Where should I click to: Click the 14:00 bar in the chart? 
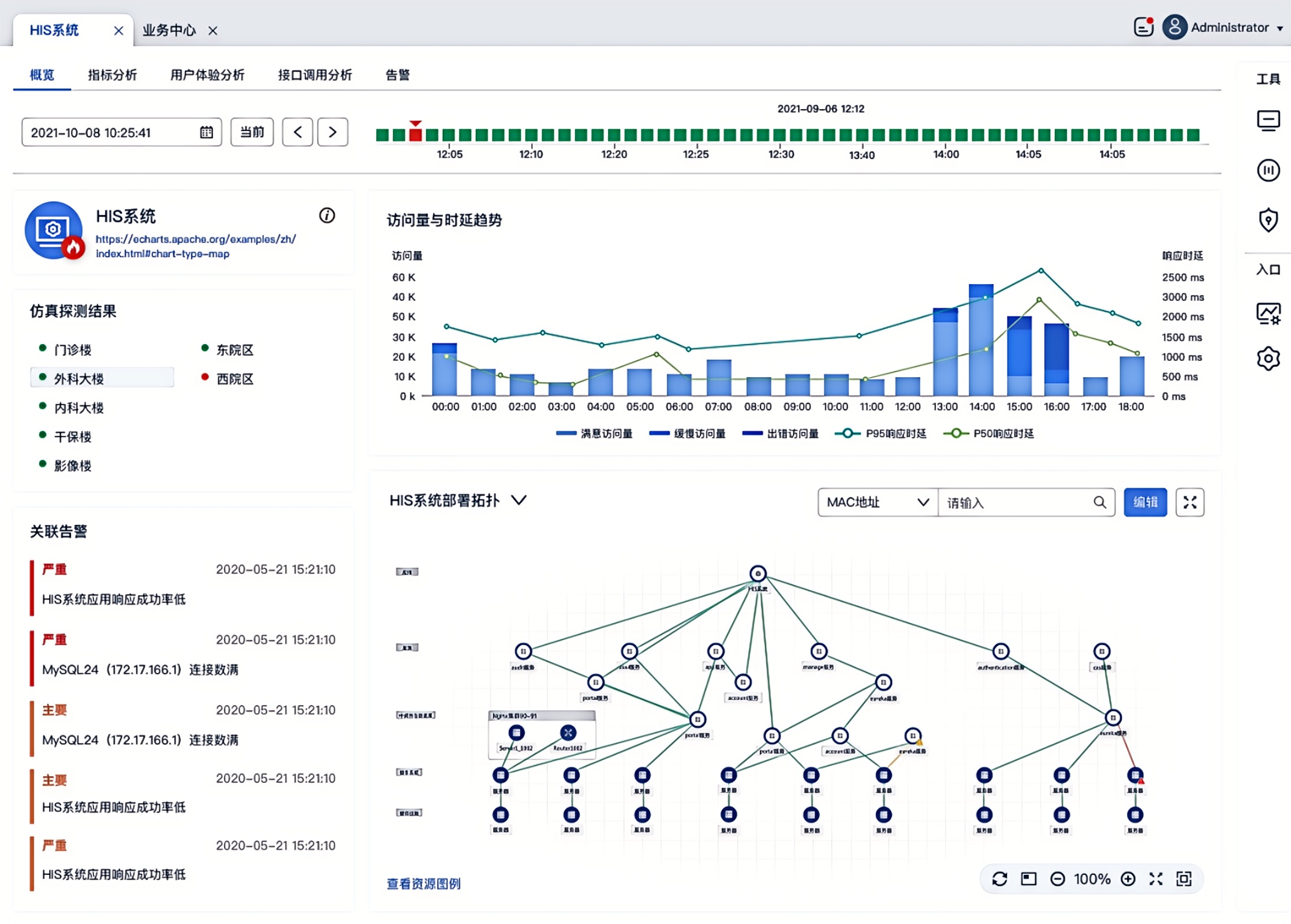tap(981, 340)
